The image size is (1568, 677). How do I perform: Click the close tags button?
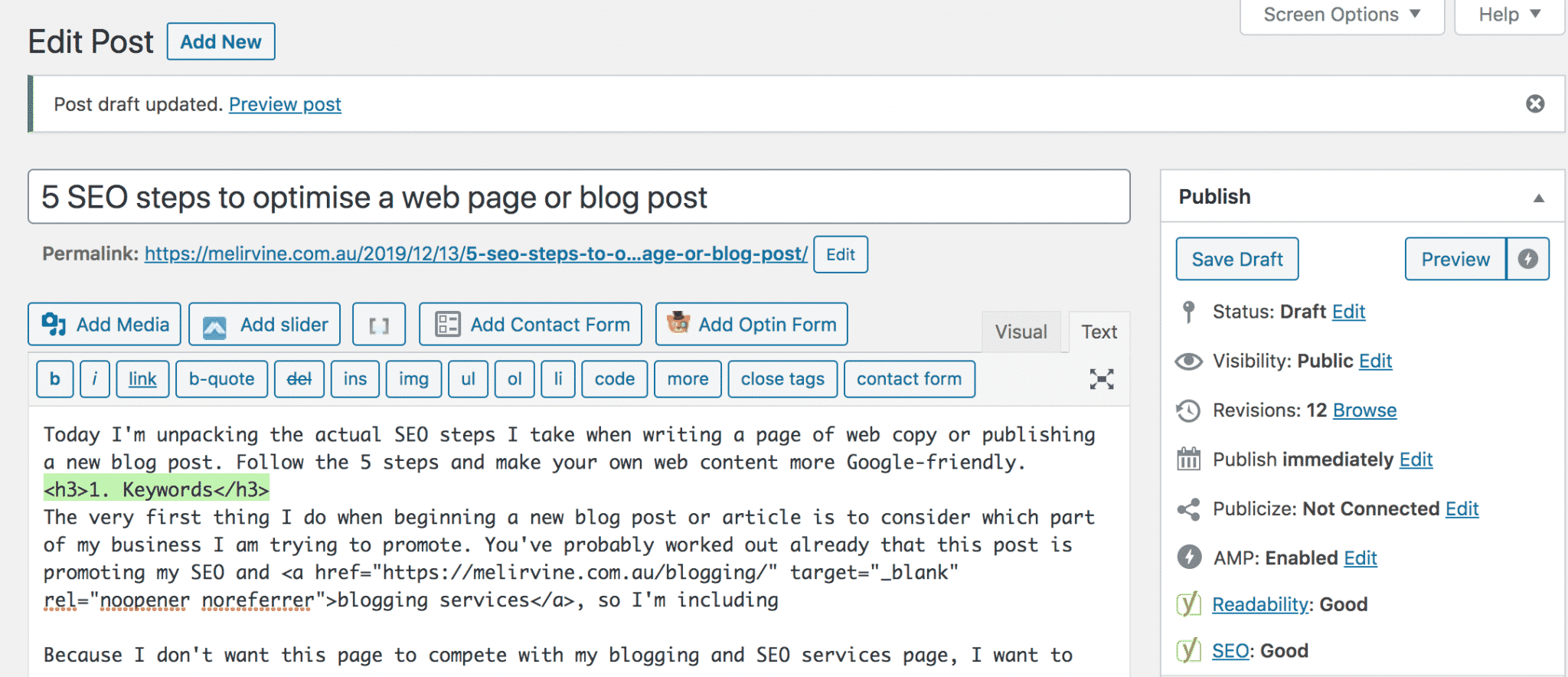[x=782, y=379]
